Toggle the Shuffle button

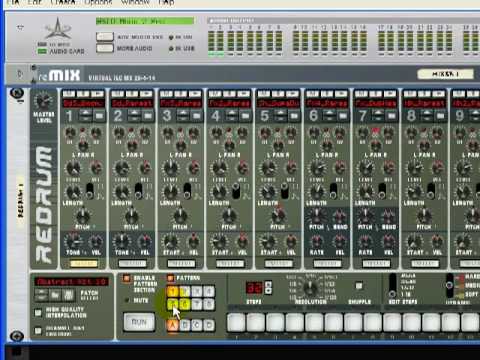(x=359, y=286)
